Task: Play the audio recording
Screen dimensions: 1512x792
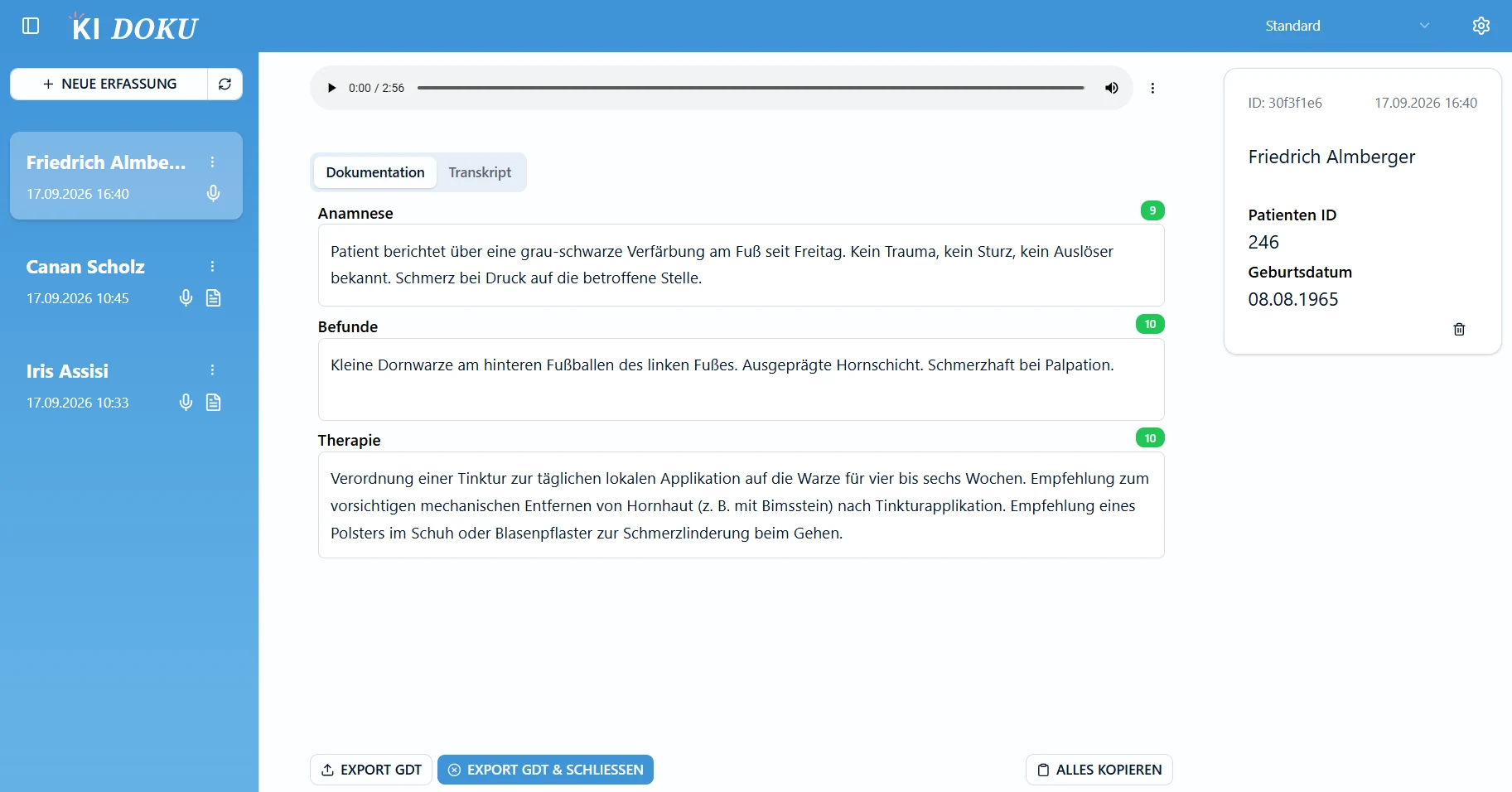Action: tap(331, 88)
